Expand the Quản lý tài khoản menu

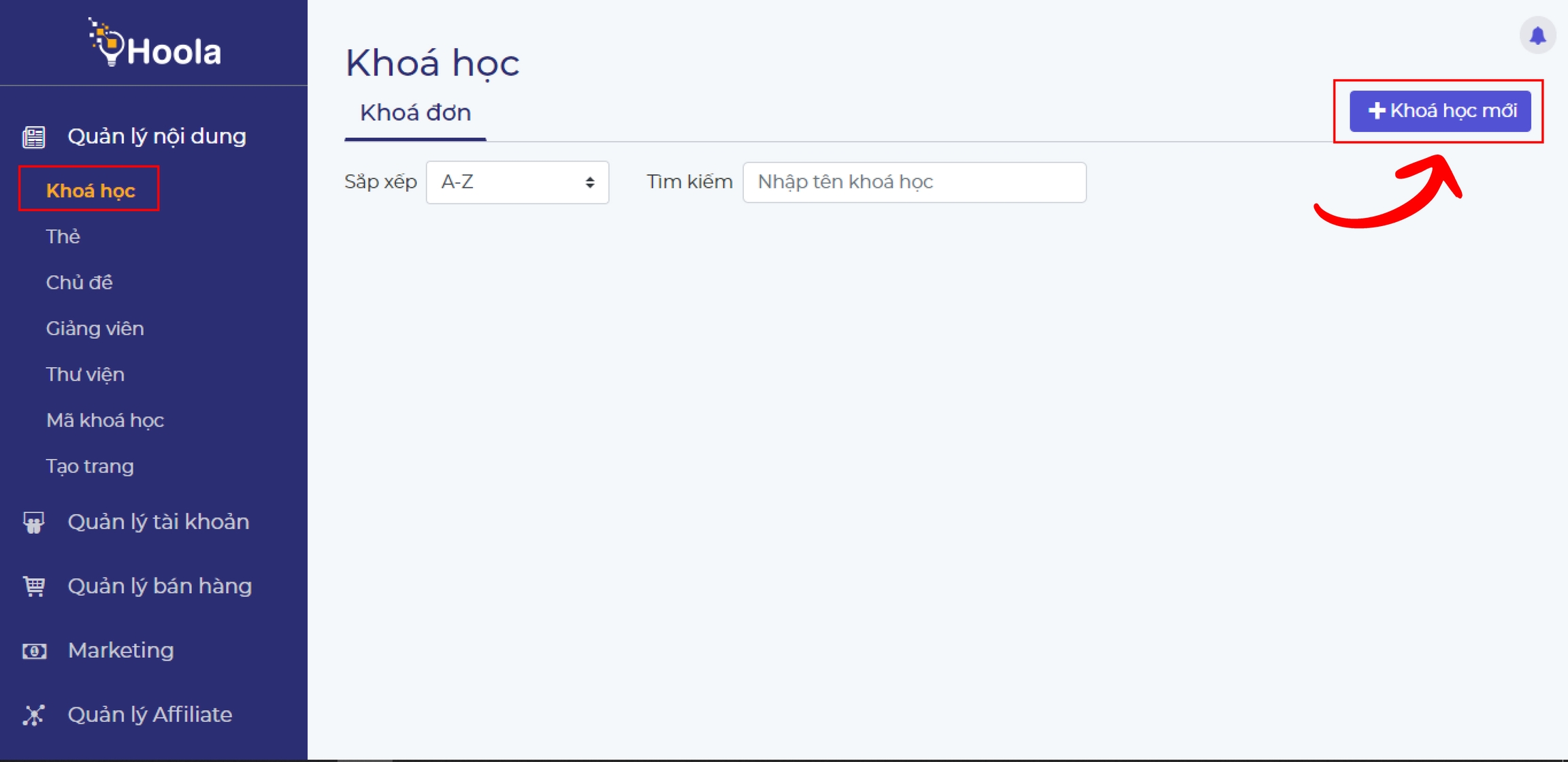tap(158, 522)
